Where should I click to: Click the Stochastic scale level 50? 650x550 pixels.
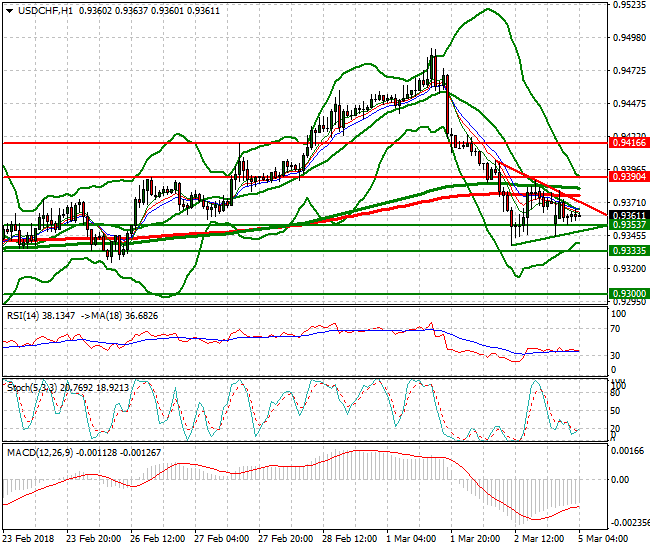click(x=615, y=411)
